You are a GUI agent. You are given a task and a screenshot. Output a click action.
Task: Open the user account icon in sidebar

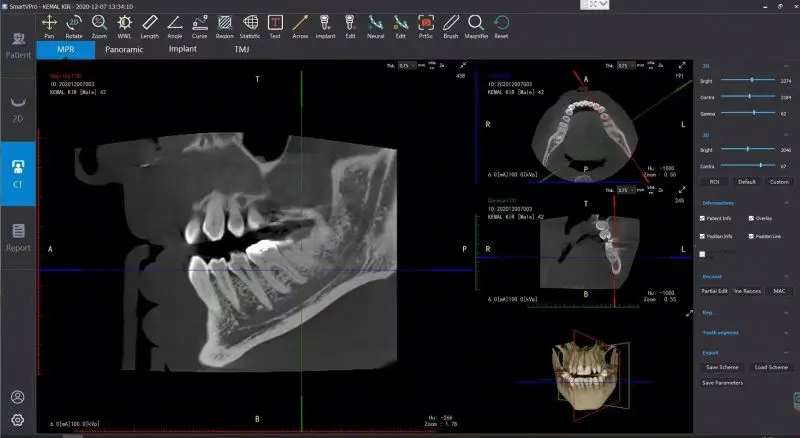pyautogui.click(x=17, y=397)
